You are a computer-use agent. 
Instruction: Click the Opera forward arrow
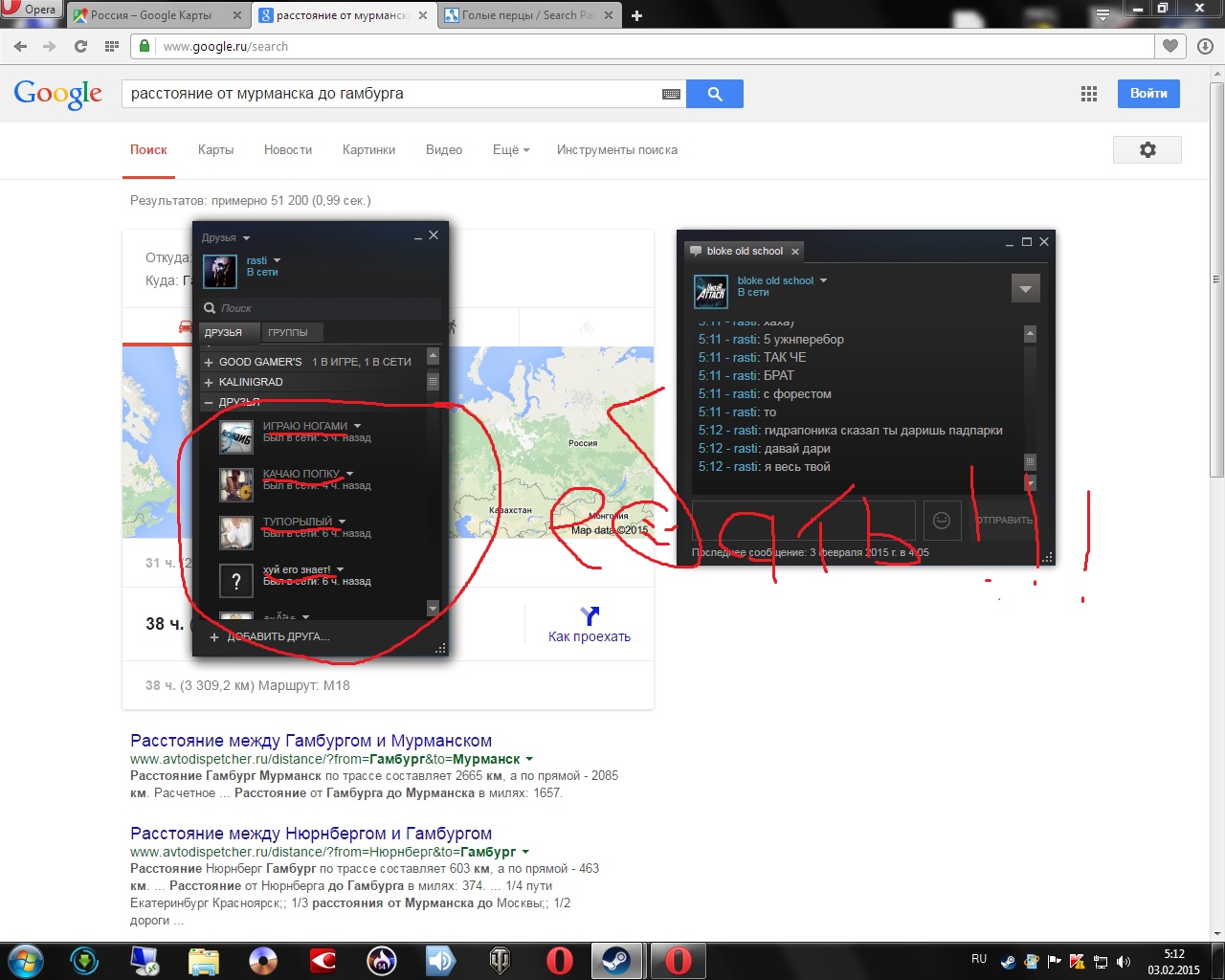[x=50, y=46]
